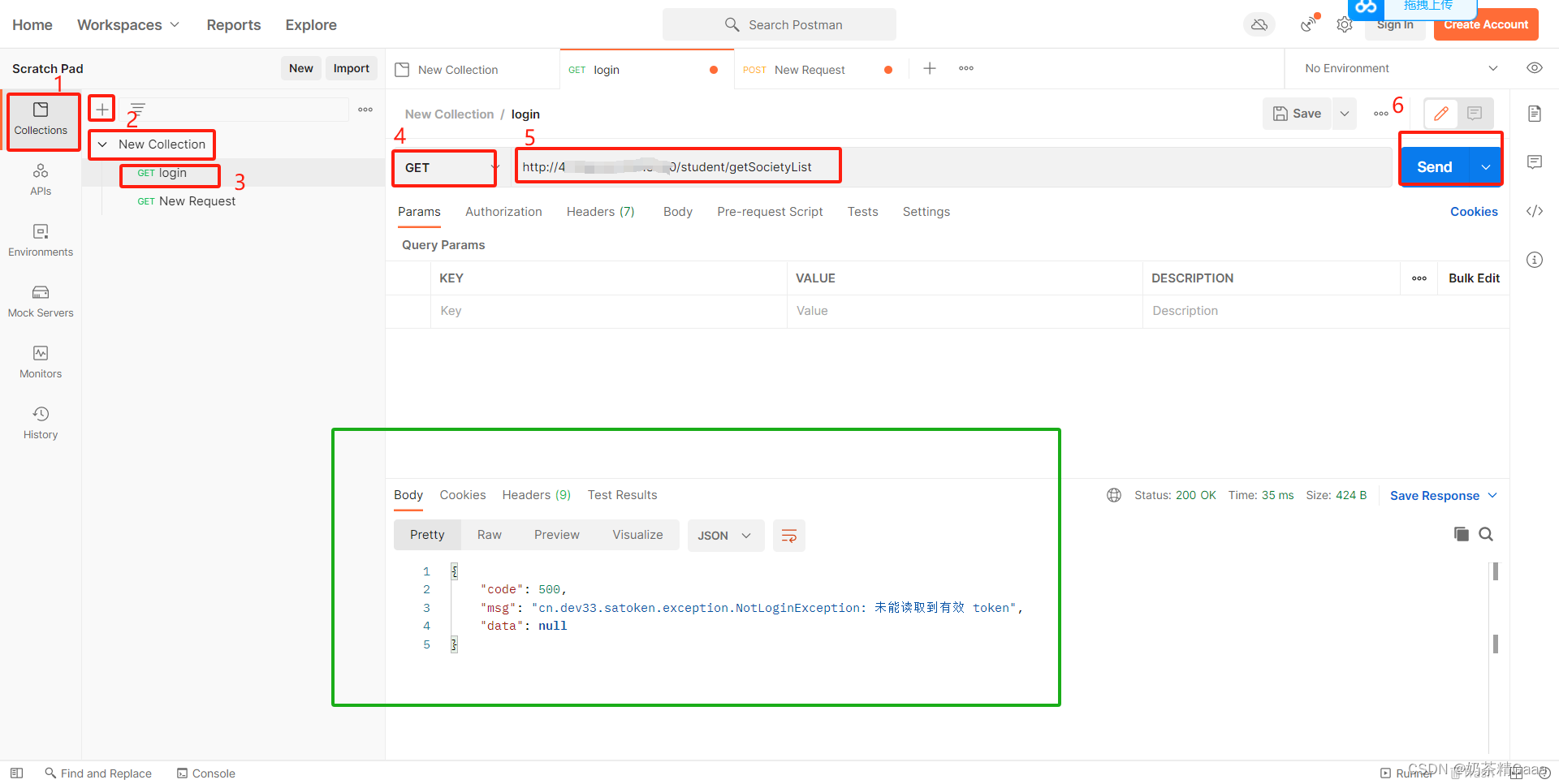Screen dimensions: 1559x784
Task: Click the New button in Scratch Pad
Action: click(301, 68)
